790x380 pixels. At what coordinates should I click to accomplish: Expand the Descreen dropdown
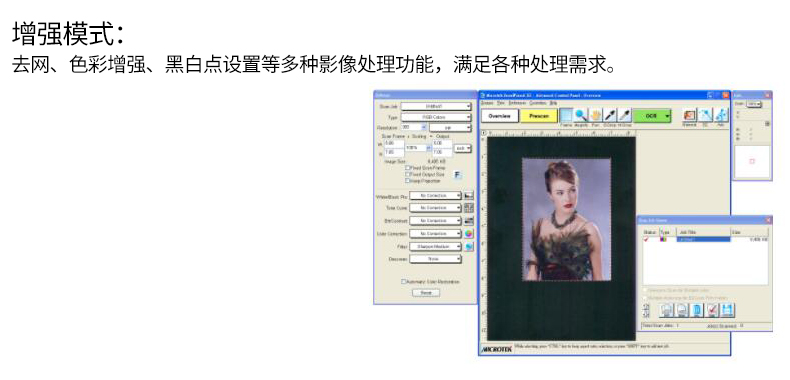click(435, 259)
